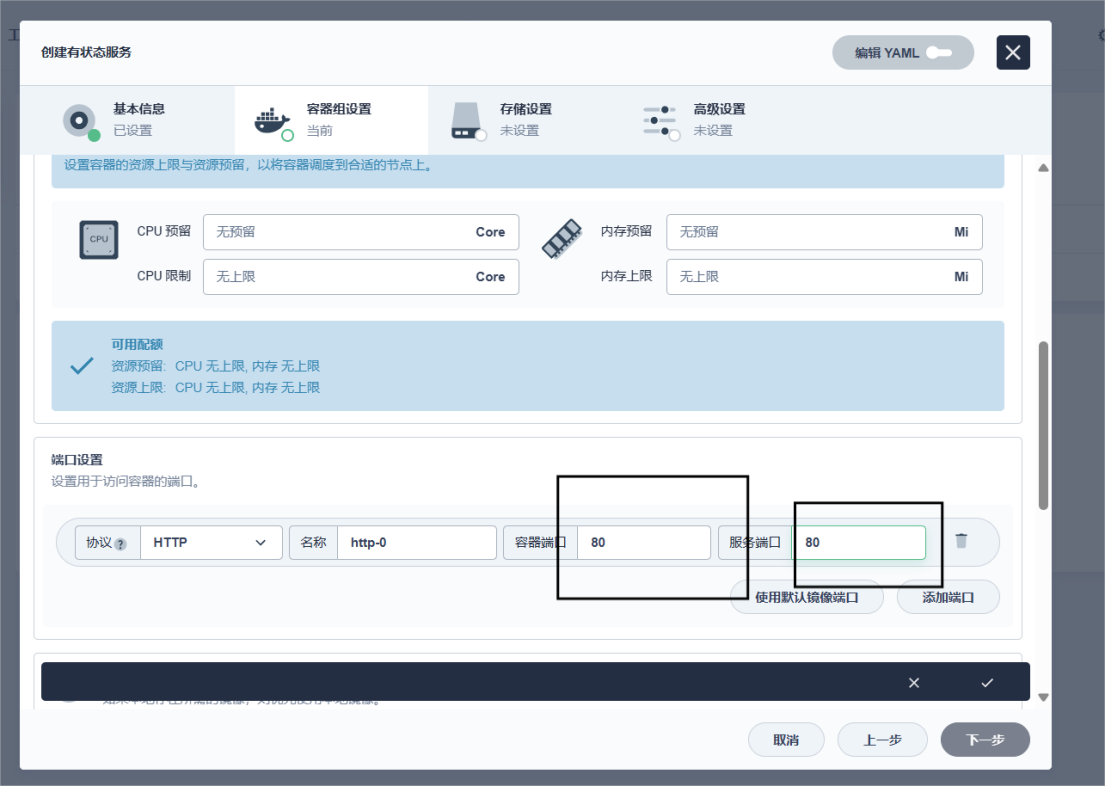Viewport: 1106px width, 786px height.
Task: Open the 容器组设置 step tab
Action: coord(332,120)
